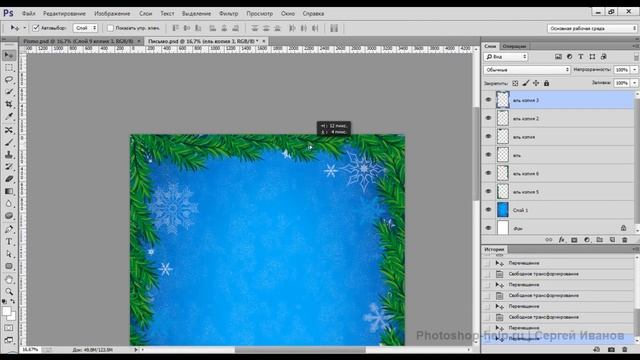Select the Clone Stamp tool
The height and width of the screenshot is (360, 640).
pyautogui.click(x=9, y=154)
